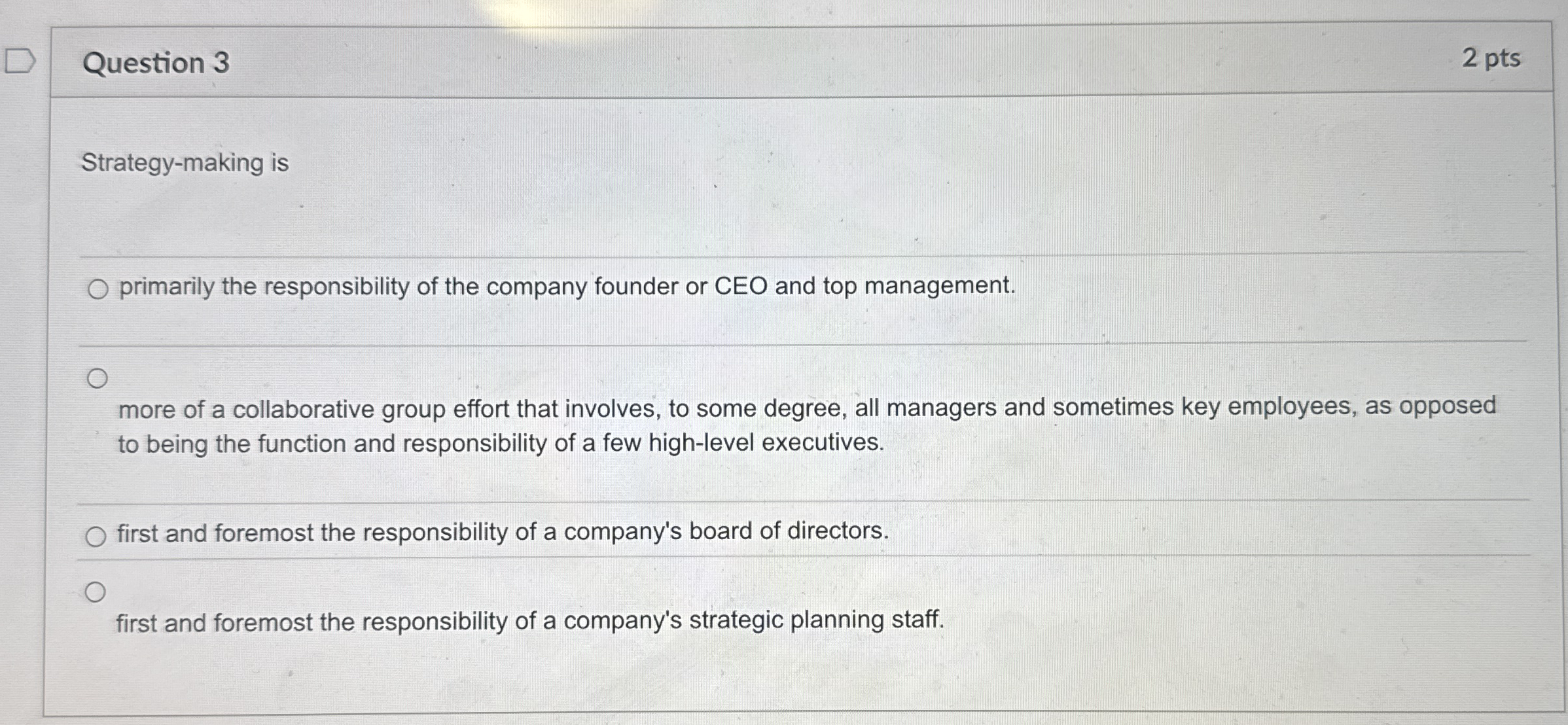Click the question header bar region
Screen dimensions: 1568x725
(x=785, y=62)
